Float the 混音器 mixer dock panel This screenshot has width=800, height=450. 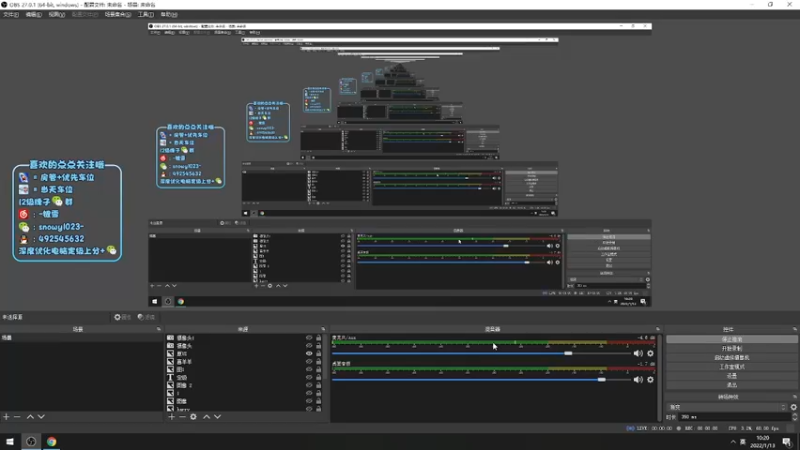[x=658, y=329]
